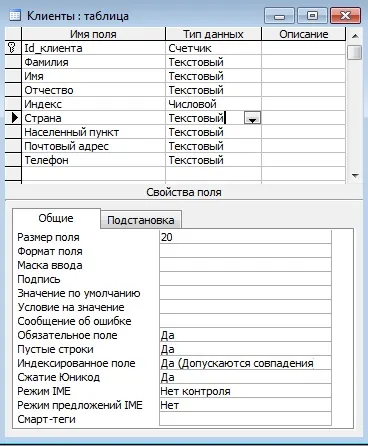Click the Условие на значение field
Viewport: 368px width, 446px height.
tap(245, 307)
